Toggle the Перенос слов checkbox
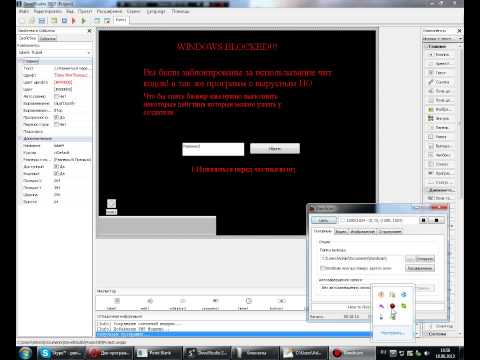Image resolution: width=480 pixels, height=360 pixels. pos(57,124)
